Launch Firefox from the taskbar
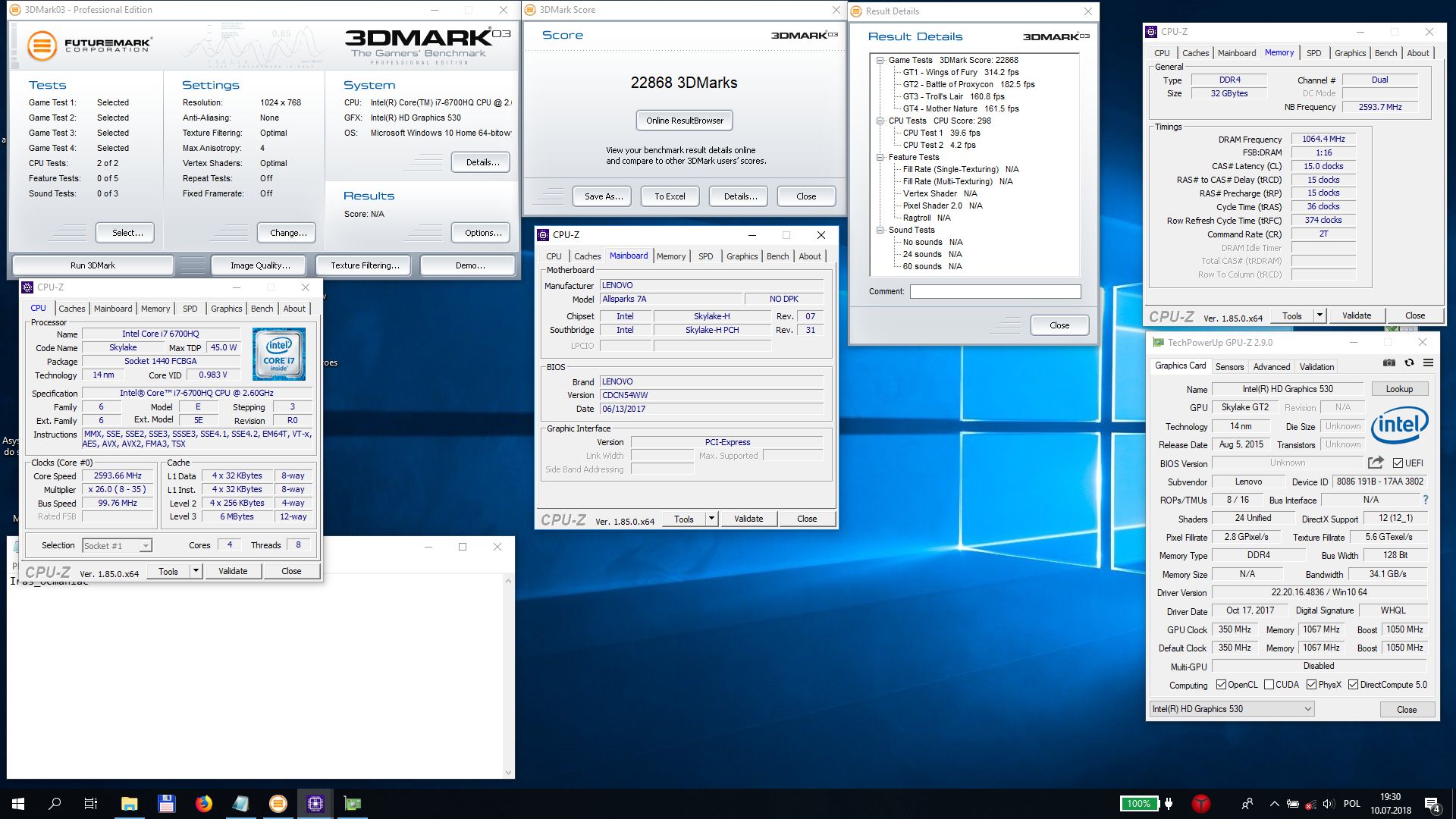 click(203, 804)
